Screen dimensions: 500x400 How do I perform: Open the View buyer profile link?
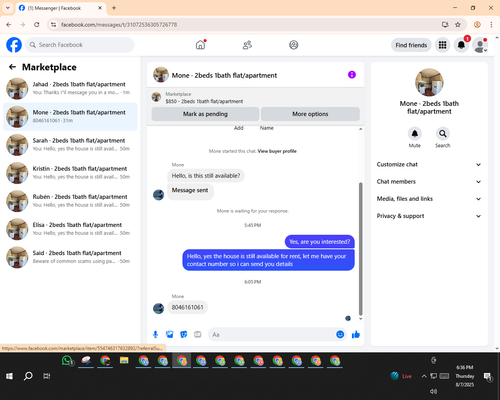[x=277, y=151]
